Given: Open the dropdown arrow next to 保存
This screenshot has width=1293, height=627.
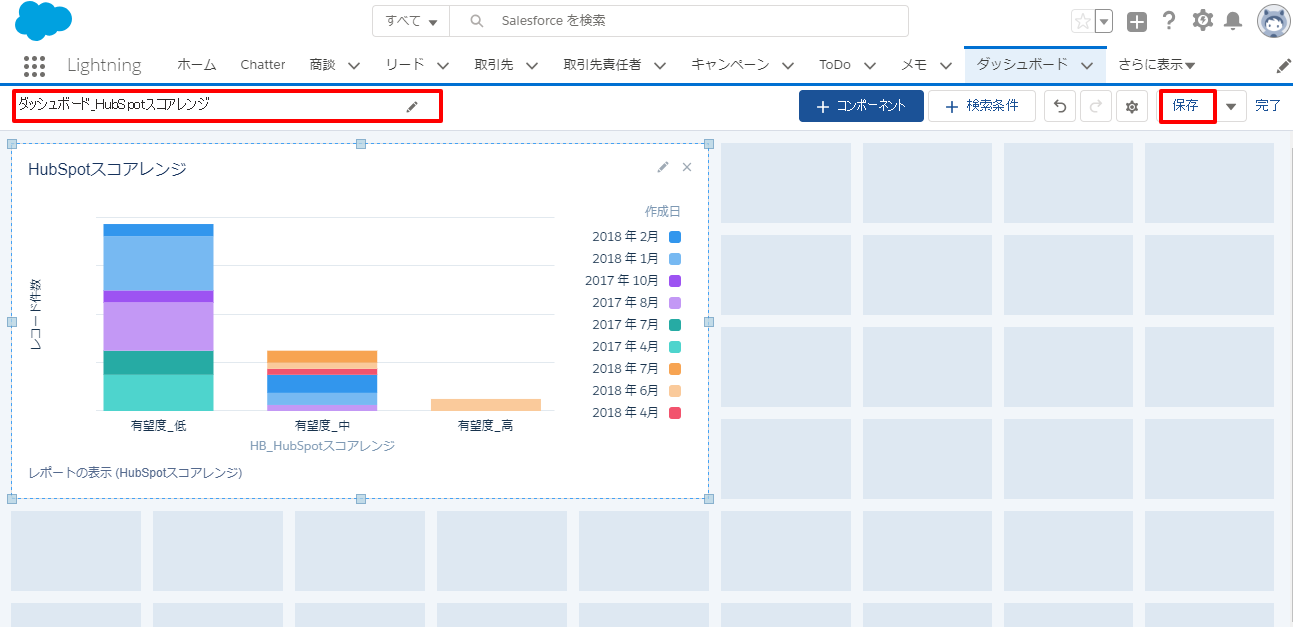Looking at the screenshot, I should (1231, 106).
